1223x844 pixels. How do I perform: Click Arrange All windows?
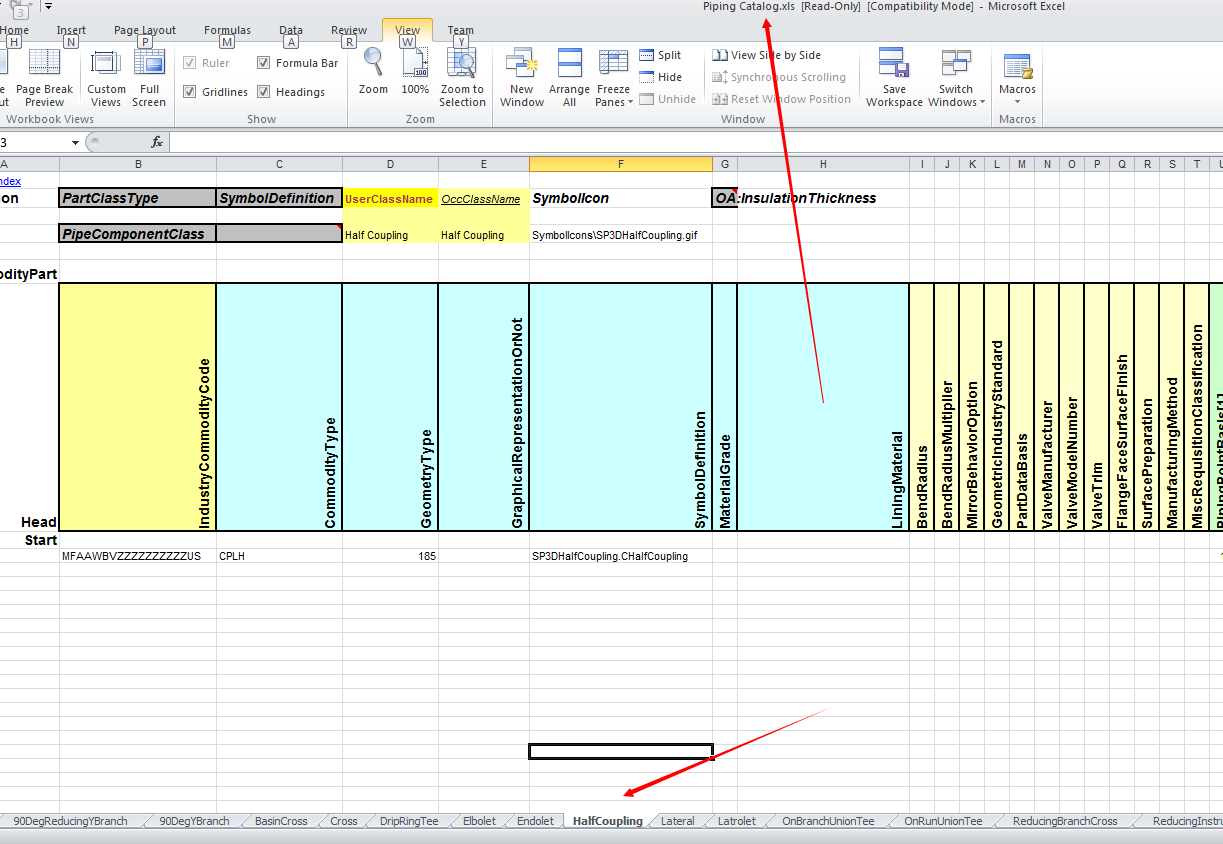point(569,78)
